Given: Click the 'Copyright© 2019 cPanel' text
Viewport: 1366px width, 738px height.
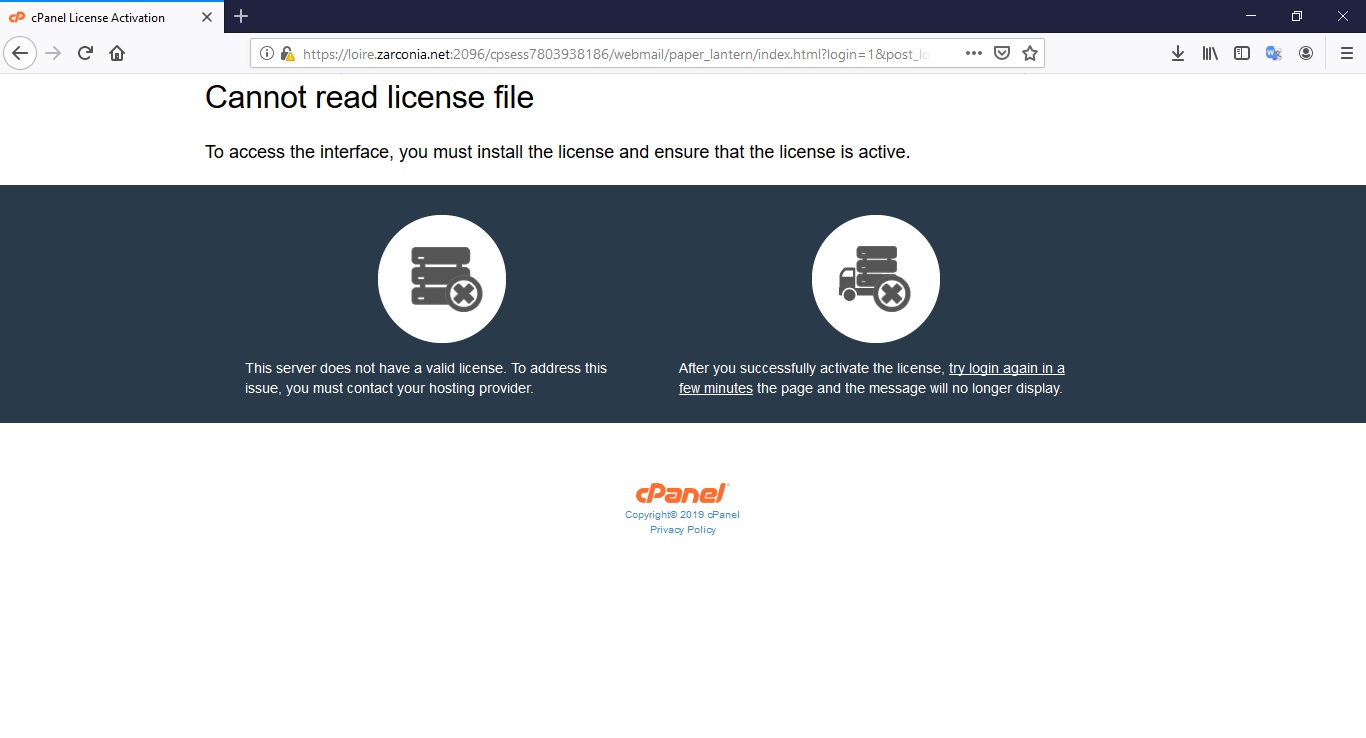Looking at the screenshot, I should pos(683,515).
